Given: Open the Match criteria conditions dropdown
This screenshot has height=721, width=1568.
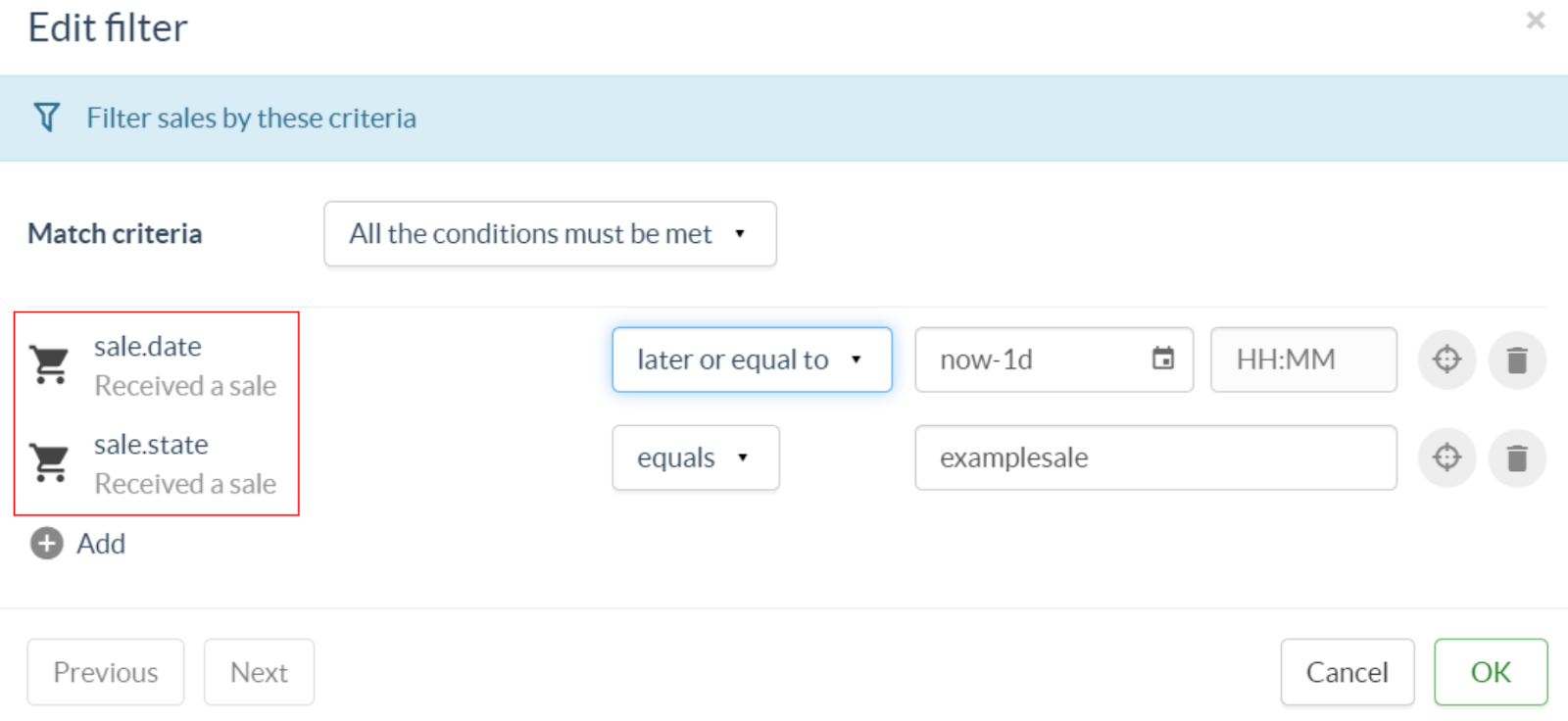Looking at the screenshot, I should pyautogui.click(x=549, y=233).
